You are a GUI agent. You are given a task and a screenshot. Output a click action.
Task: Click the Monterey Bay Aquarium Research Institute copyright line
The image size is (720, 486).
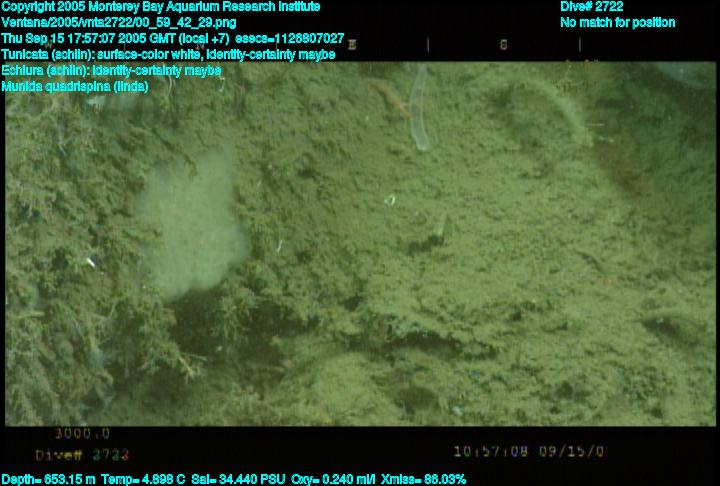(x=160, y=7)
